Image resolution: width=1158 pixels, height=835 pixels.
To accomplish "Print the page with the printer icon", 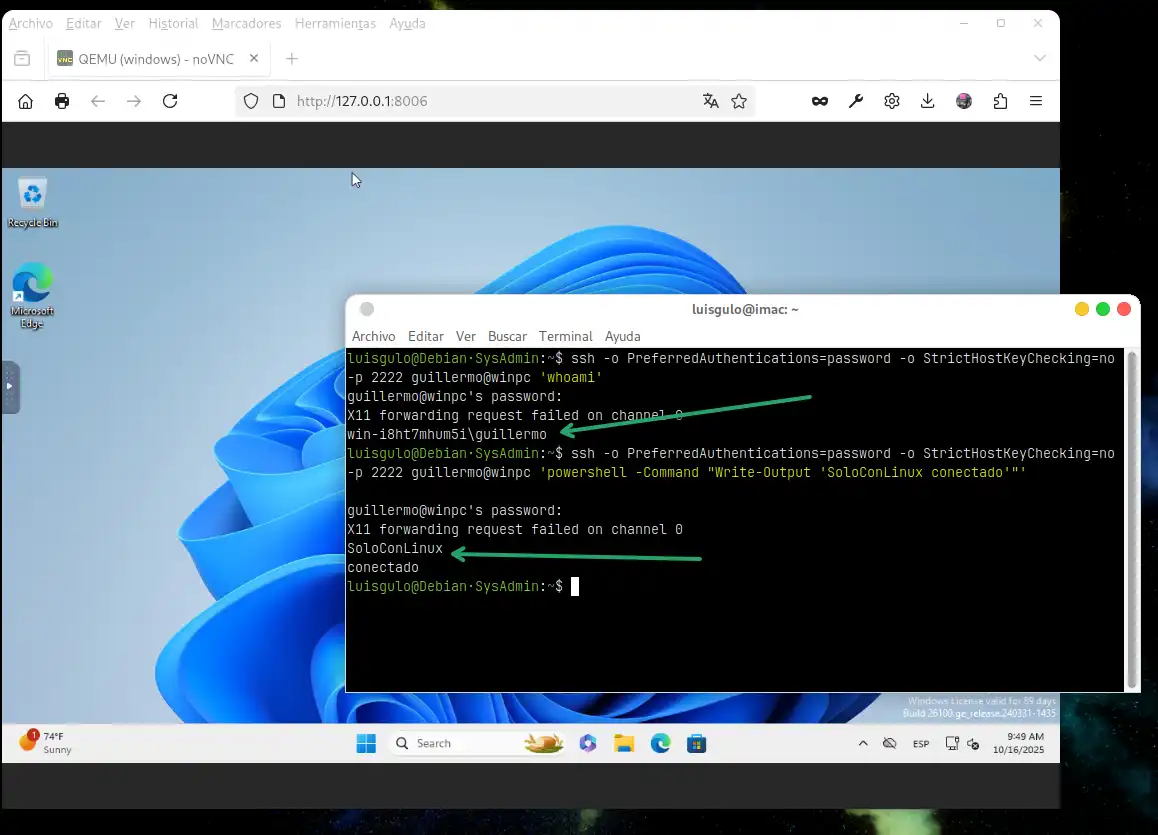I will pyautogui.click(x=62, y=101).
